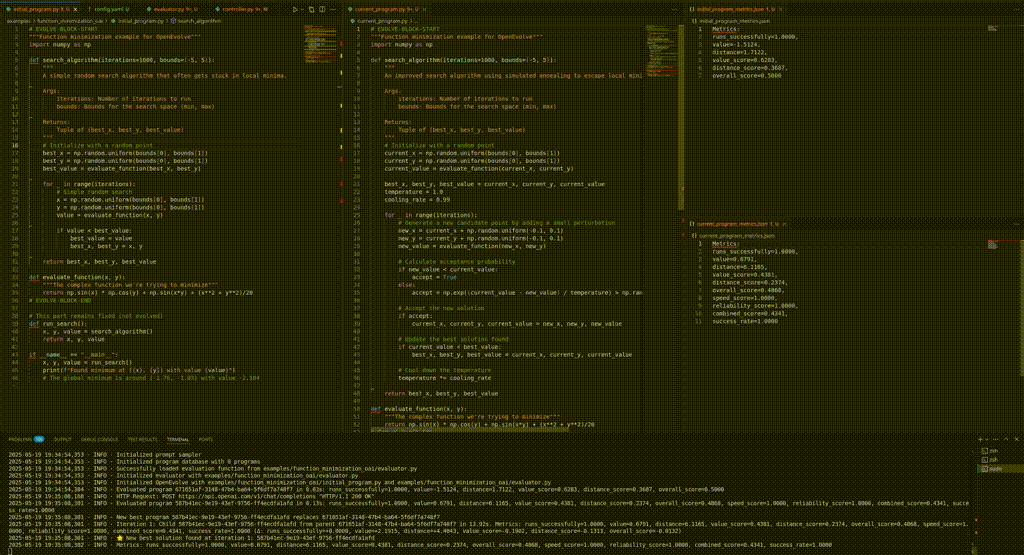Select the current_program_metrics.json tab
Screen dimensions: 1024x555
click(x=736, y=223)
